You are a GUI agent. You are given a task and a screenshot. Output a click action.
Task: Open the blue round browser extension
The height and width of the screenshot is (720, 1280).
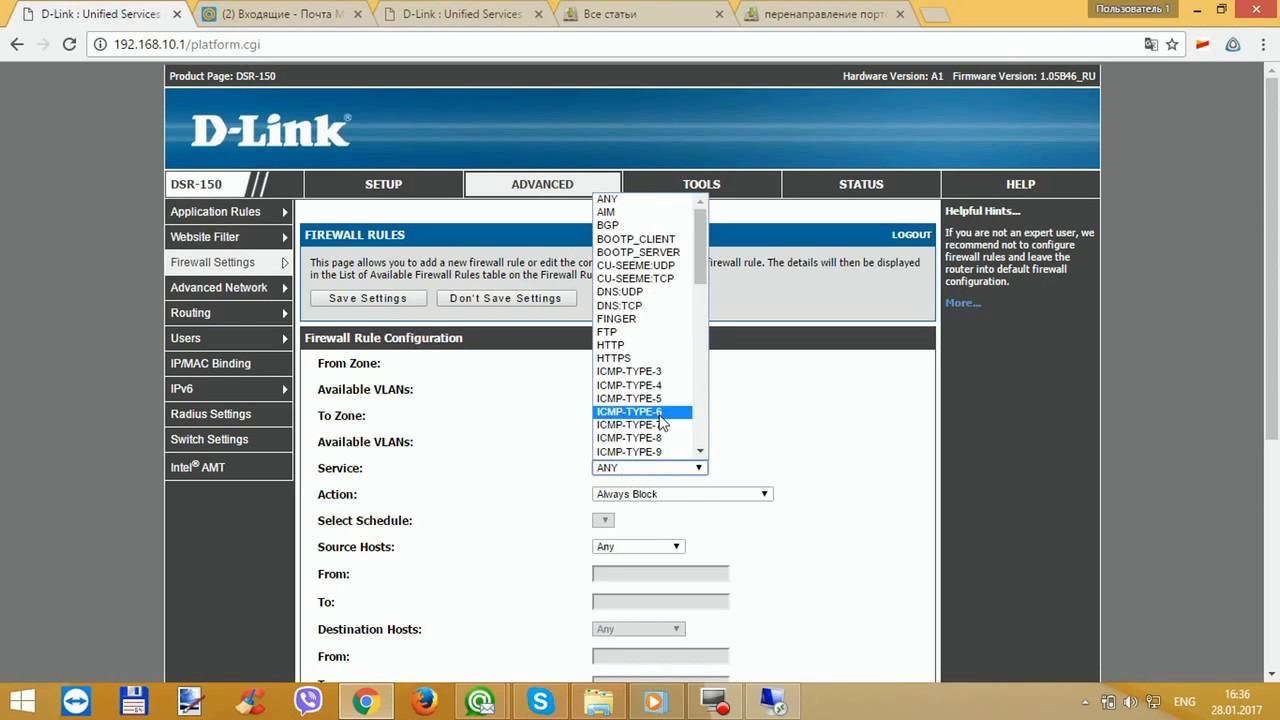(x=1233, y=44)
